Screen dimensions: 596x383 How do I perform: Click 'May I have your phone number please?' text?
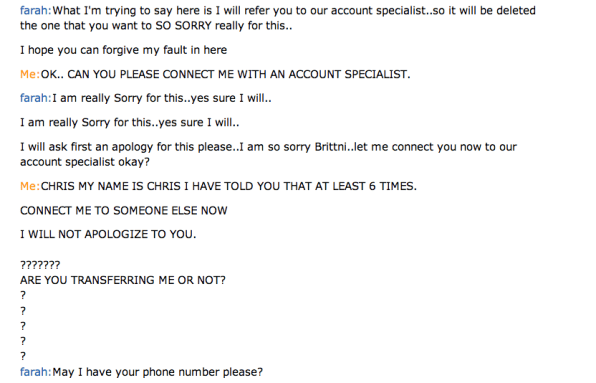(x=157, y=372)
